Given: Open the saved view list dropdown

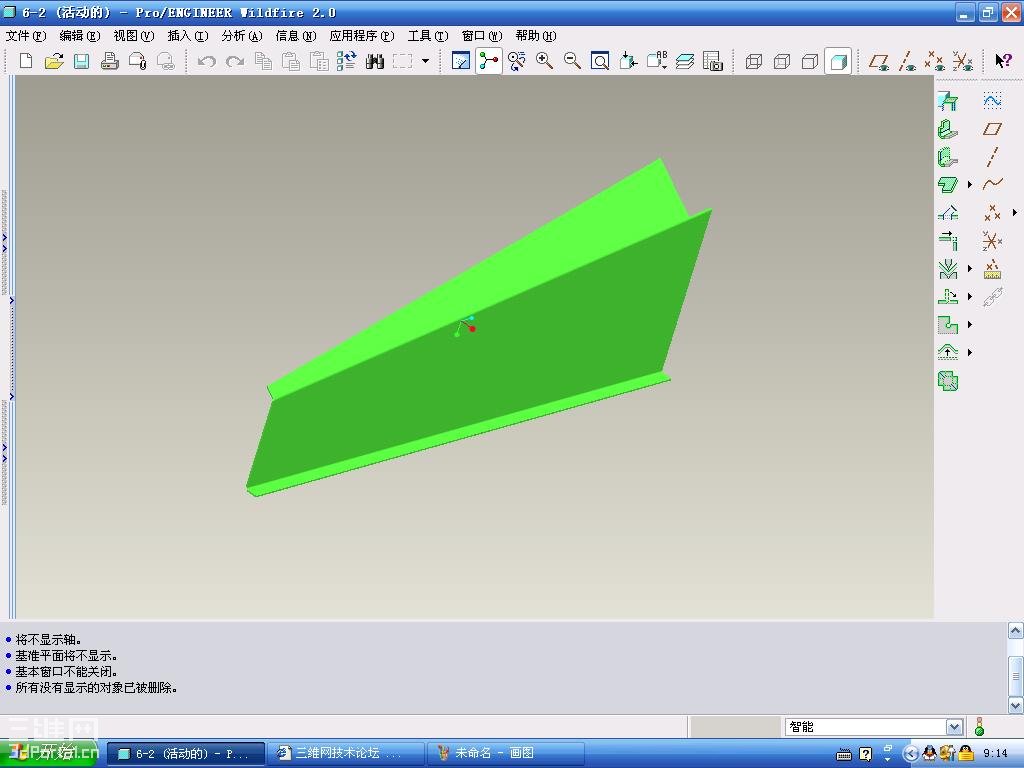Looking at the screenshot, I should point(657,61).
